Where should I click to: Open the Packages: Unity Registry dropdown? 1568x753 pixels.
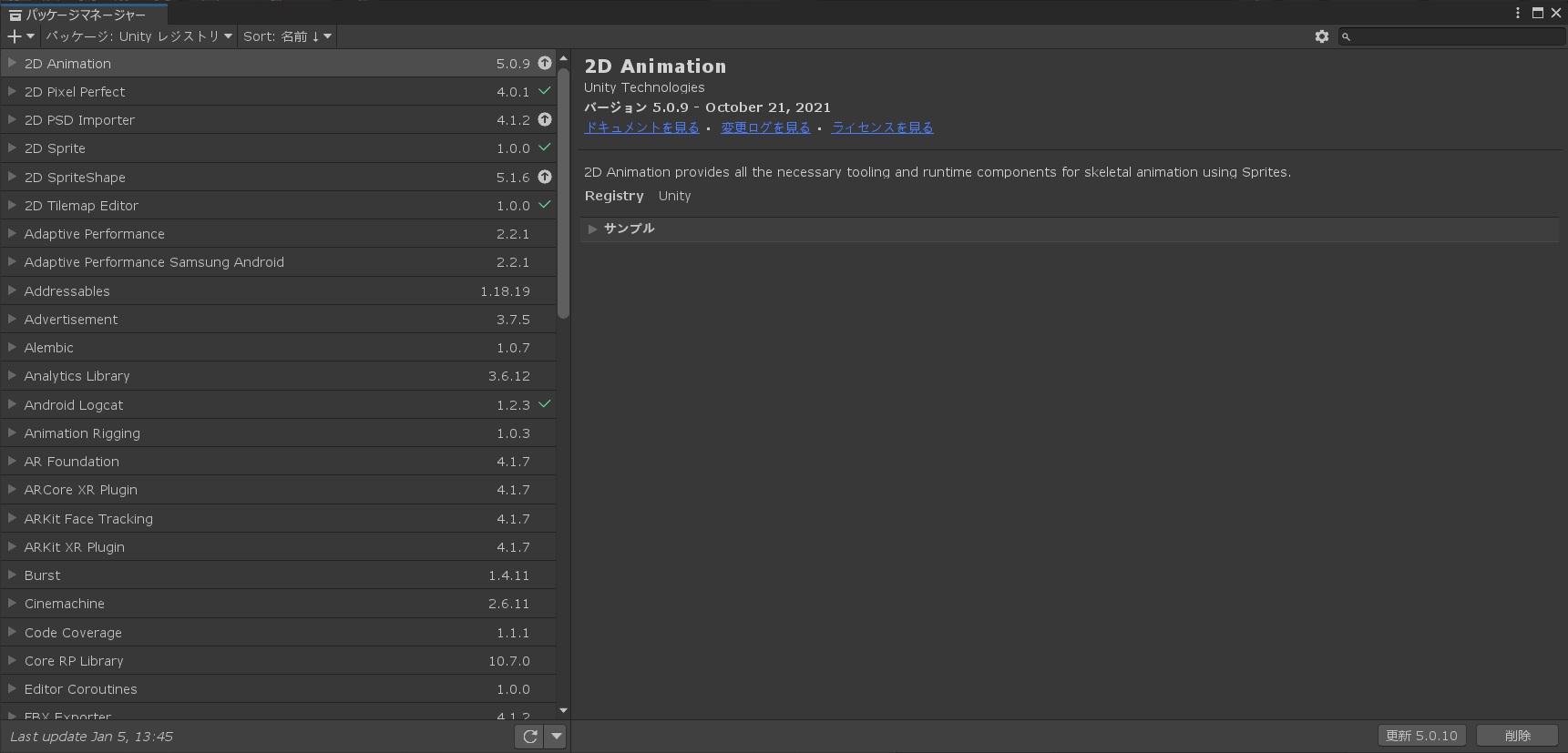click(x=139, y=36)
